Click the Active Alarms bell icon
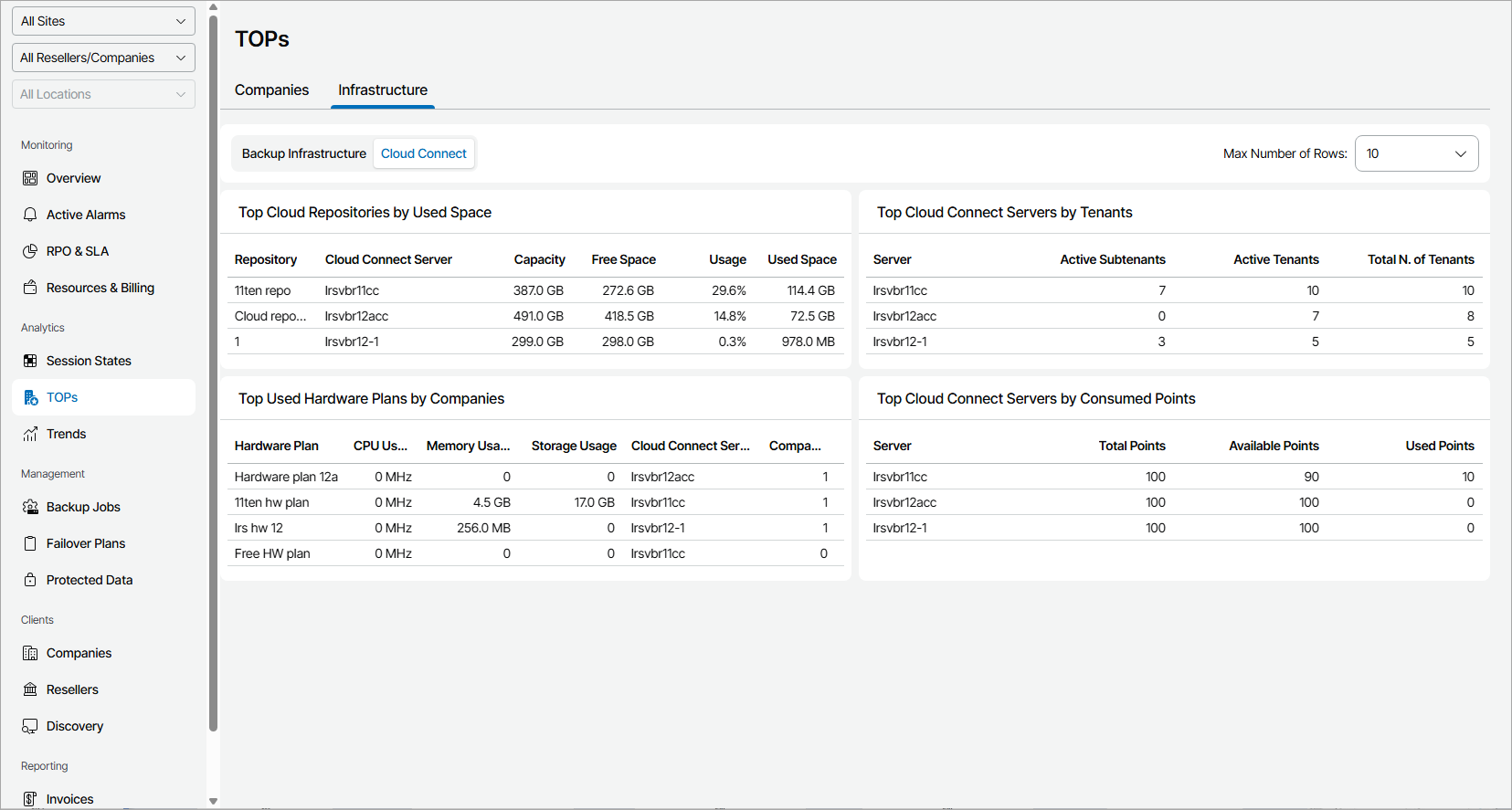The image size is (1512, 810). pos(30,215)
